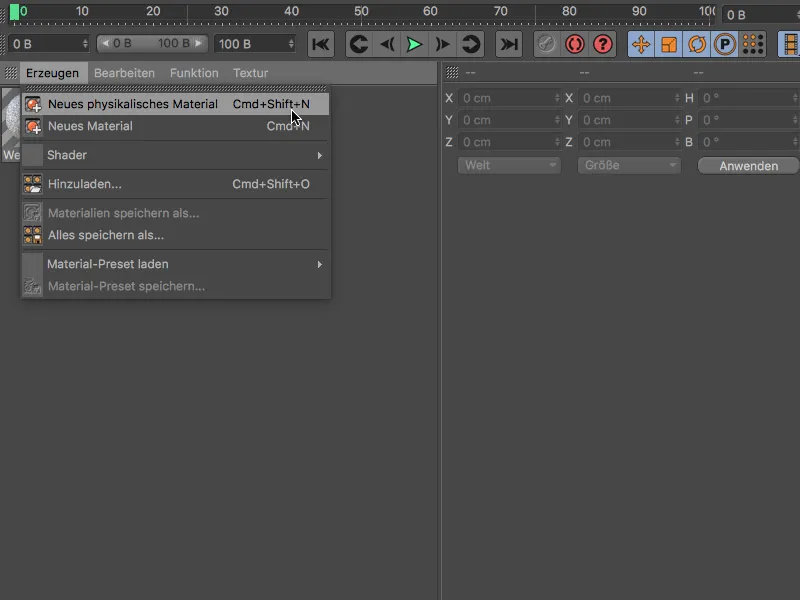Open the Größe dropdown
This screenshot has height=600, width=800.
628,165
